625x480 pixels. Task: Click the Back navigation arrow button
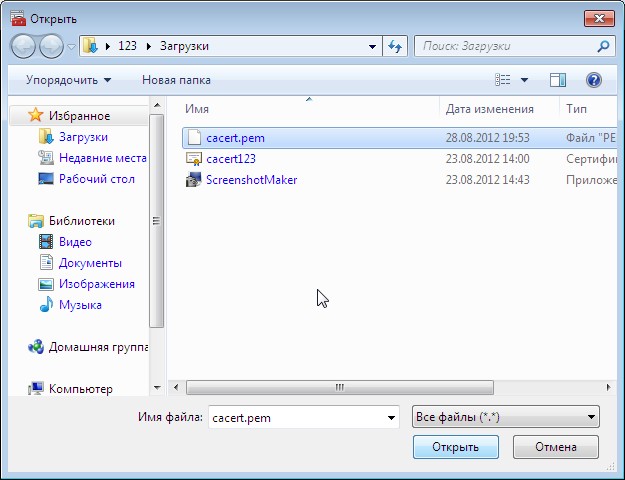point(23,46)
